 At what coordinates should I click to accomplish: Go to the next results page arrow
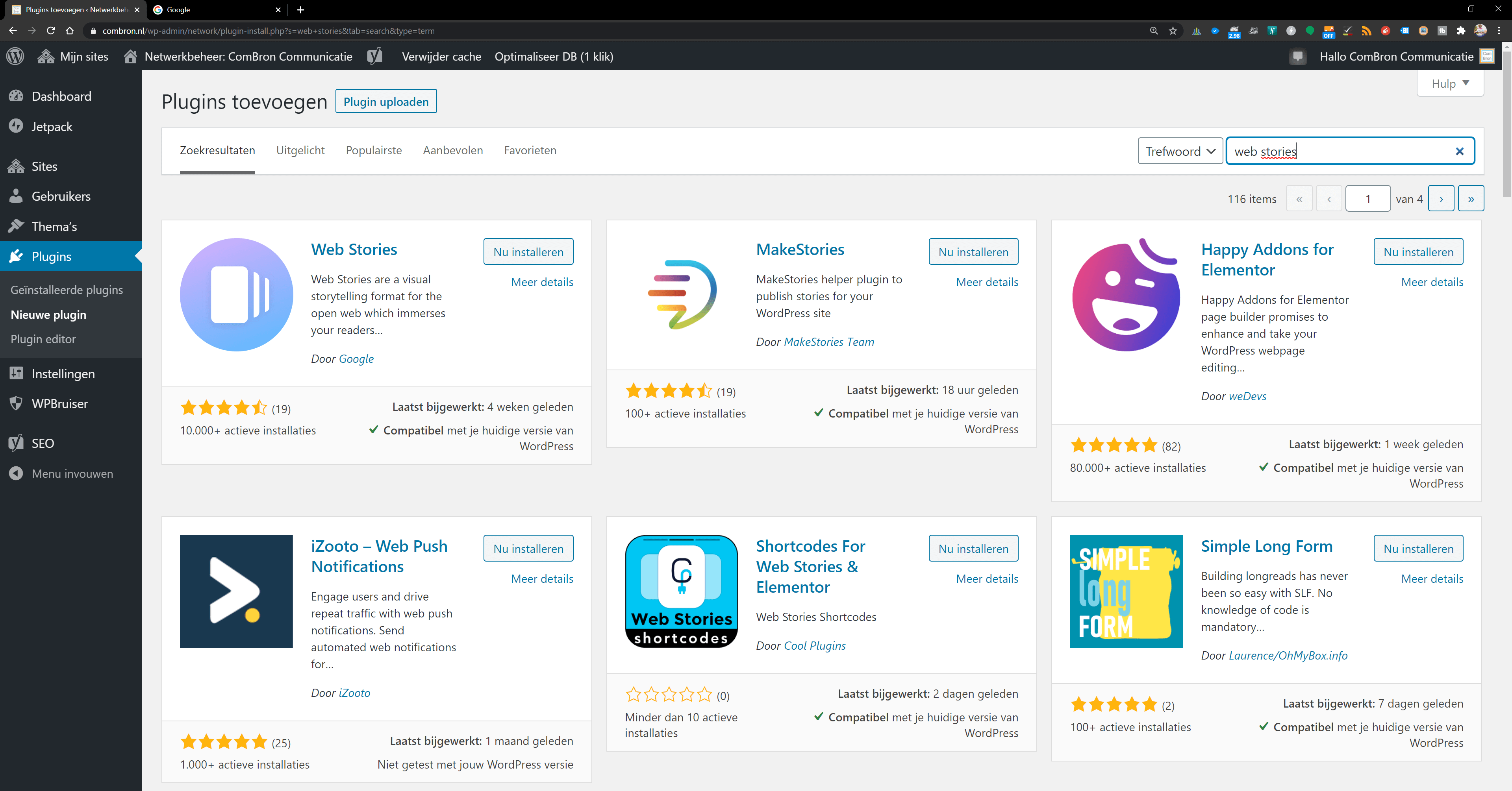pyautogui.click(x=1442, y=198)
